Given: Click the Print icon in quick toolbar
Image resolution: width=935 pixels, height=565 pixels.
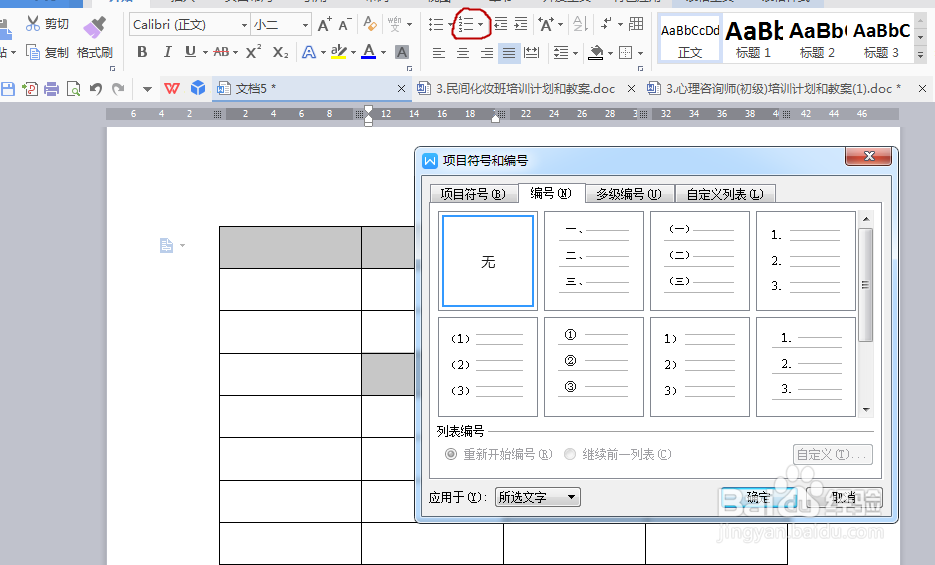Looking at the screenshot, I should pos(52,89).
